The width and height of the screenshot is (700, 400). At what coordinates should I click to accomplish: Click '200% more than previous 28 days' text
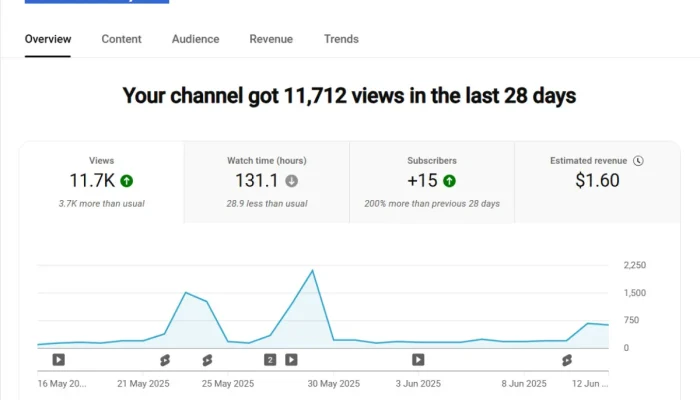[x=432, y=204]
